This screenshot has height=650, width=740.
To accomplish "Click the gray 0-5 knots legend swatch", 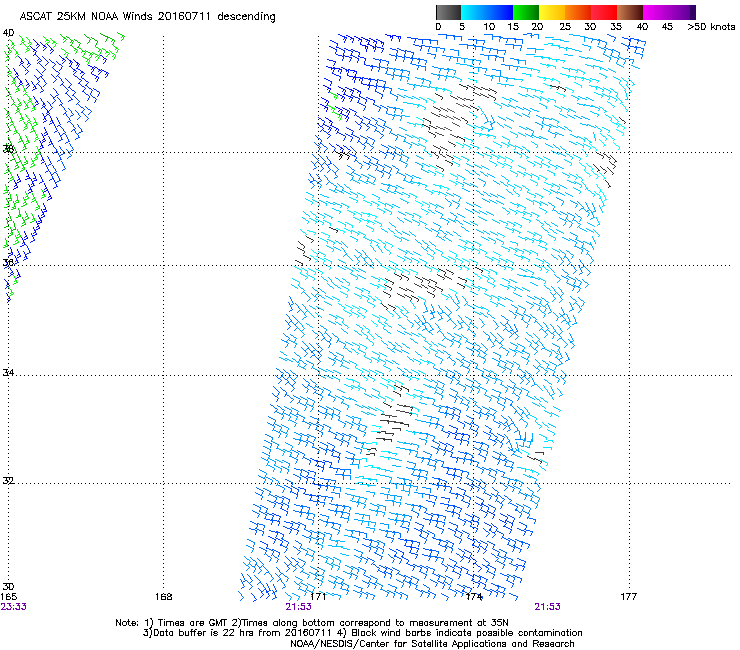I will (x=448, y=12).
